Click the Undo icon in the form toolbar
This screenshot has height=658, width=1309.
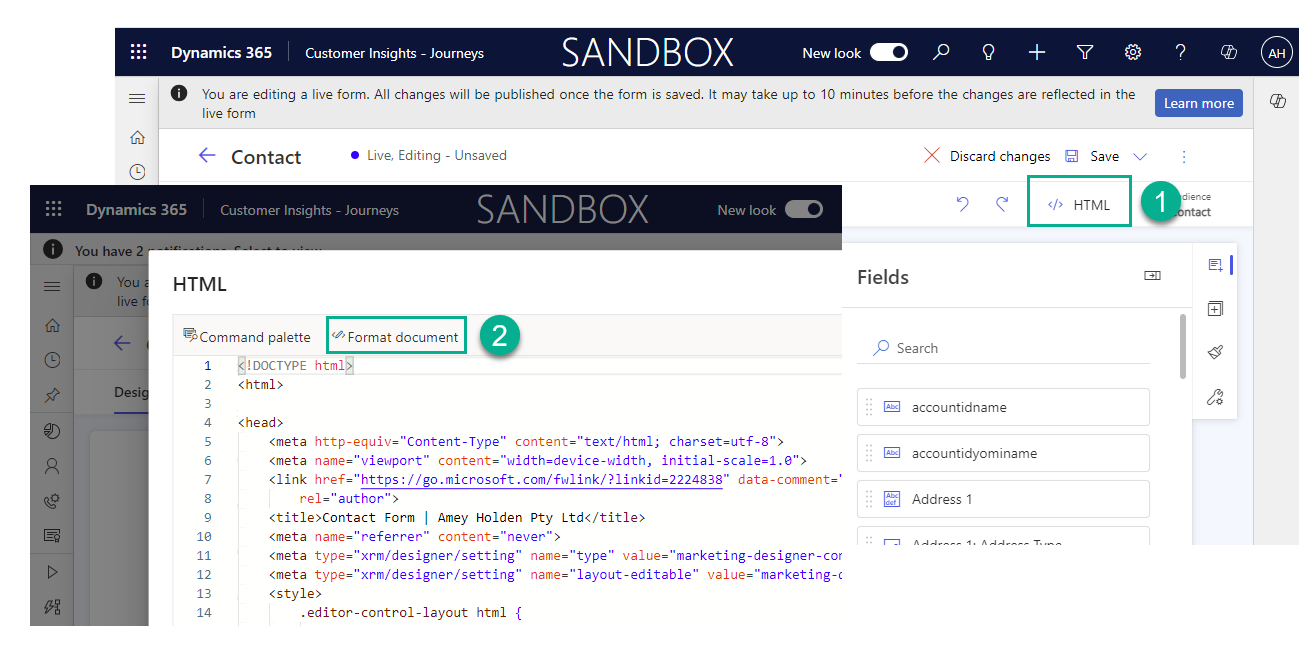962,204
